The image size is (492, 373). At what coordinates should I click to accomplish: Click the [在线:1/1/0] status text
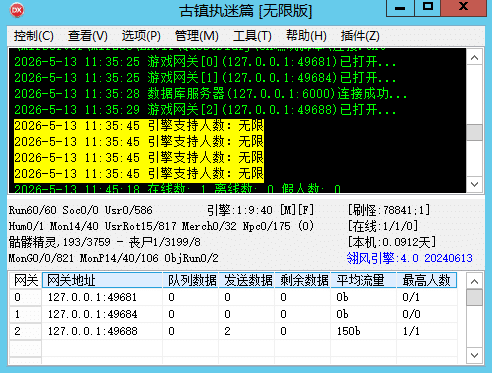pyautogui.click(x=383, y=226)
